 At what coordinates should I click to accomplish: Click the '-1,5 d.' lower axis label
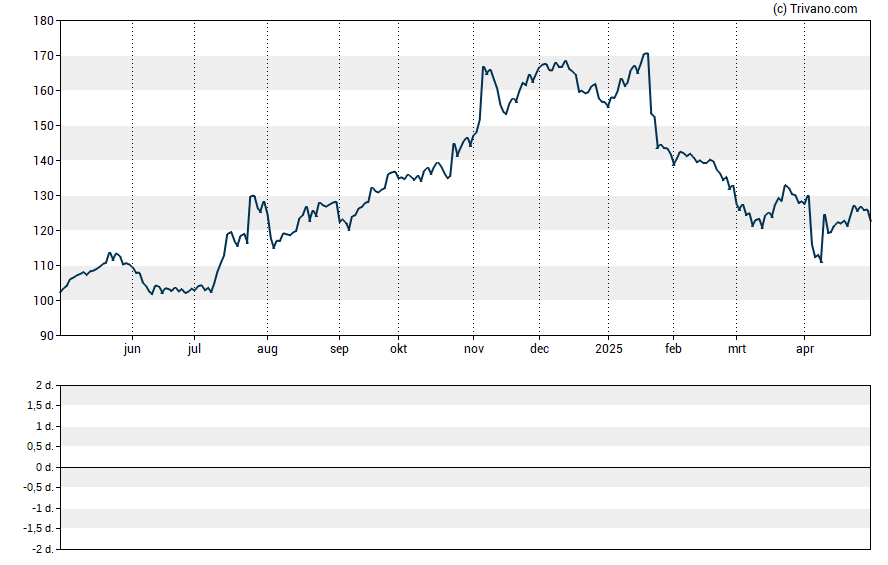pyautogui.click(x=39, y=528)
